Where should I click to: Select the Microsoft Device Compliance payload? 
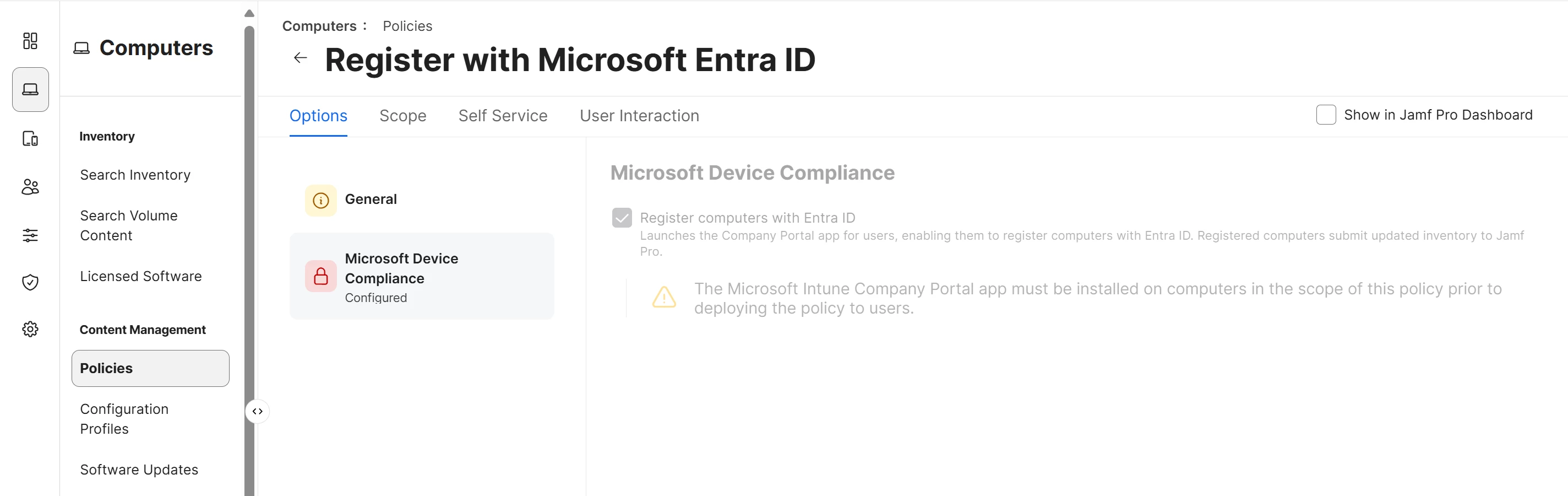(x=422, y=276)
